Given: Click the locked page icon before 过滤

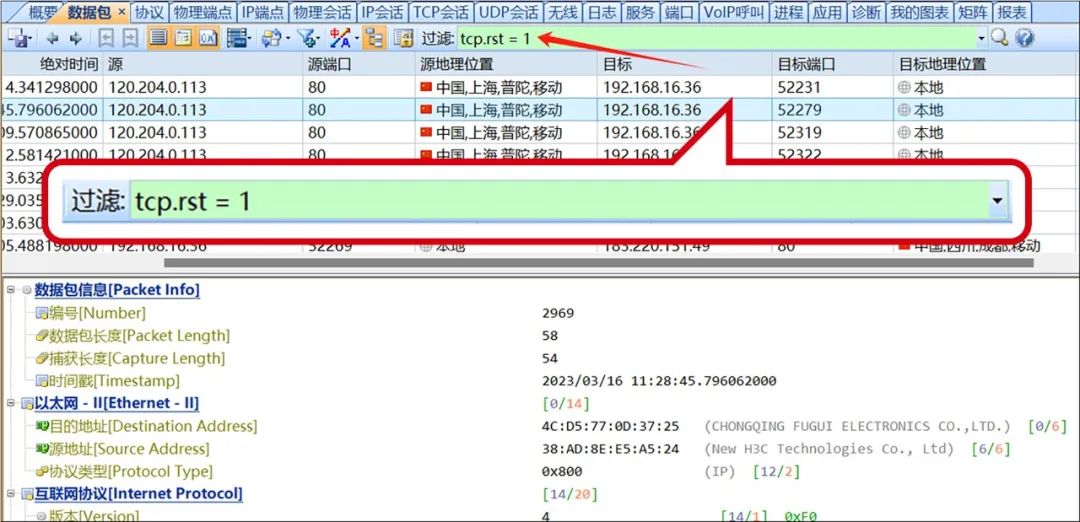Looking at the screenshot, I should 403,38.
